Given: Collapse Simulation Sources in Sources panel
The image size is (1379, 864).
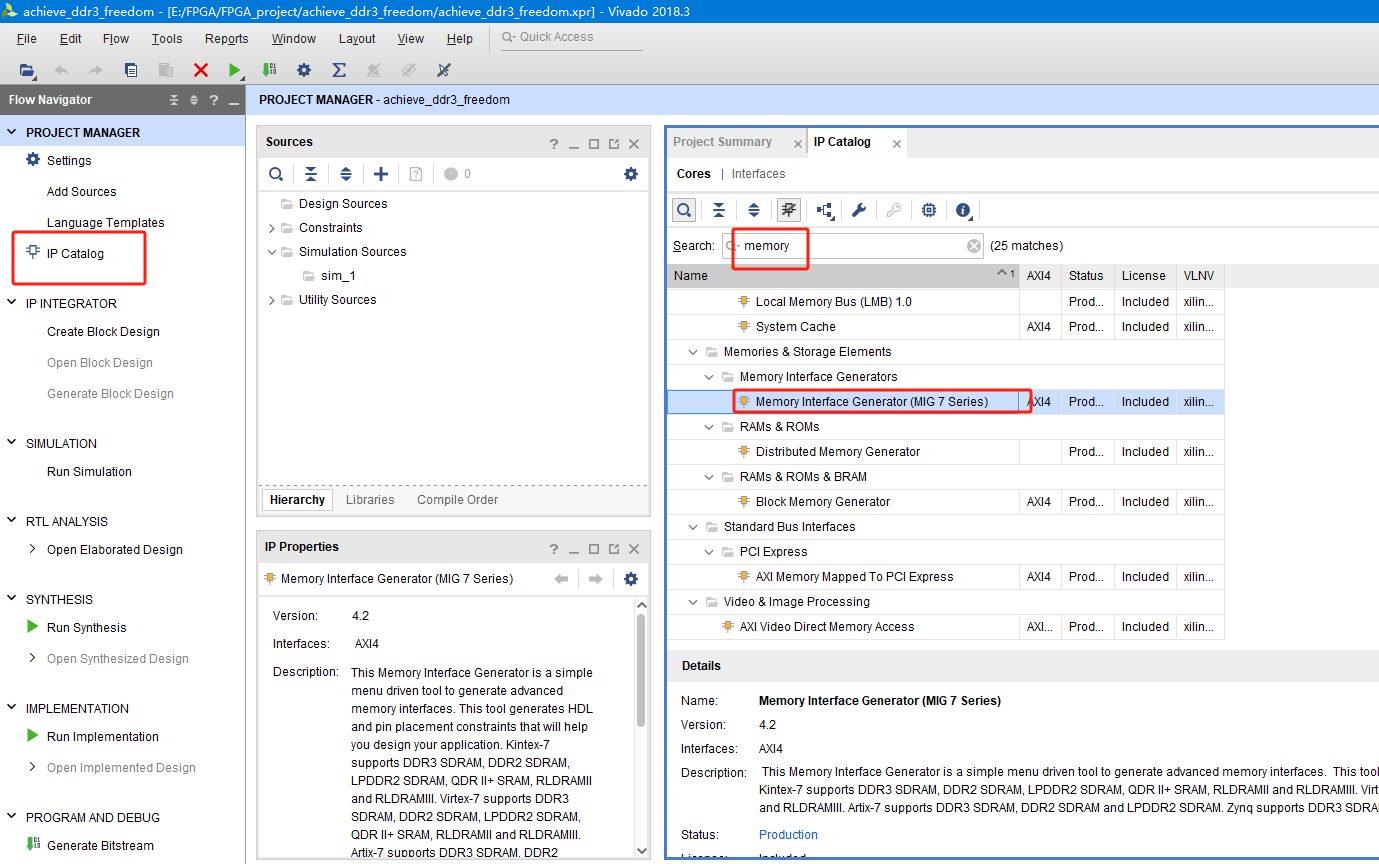Looking at the screenshot, I should click(272, 252).
